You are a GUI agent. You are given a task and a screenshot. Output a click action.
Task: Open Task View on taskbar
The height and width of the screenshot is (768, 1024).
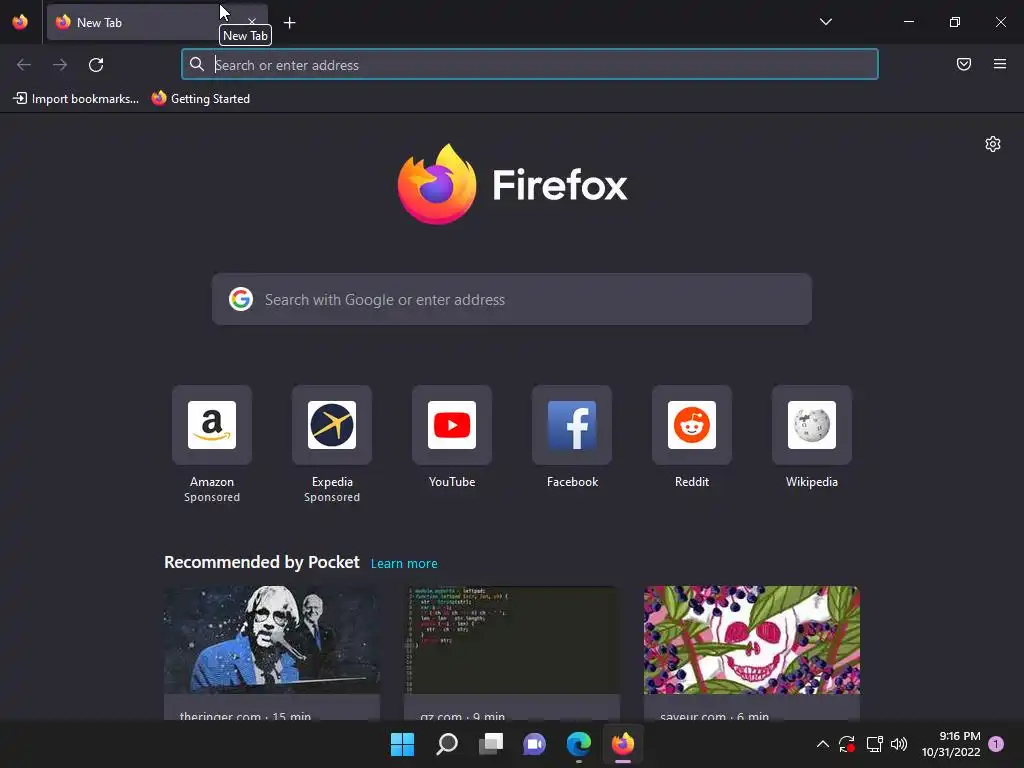coord(490,744)
